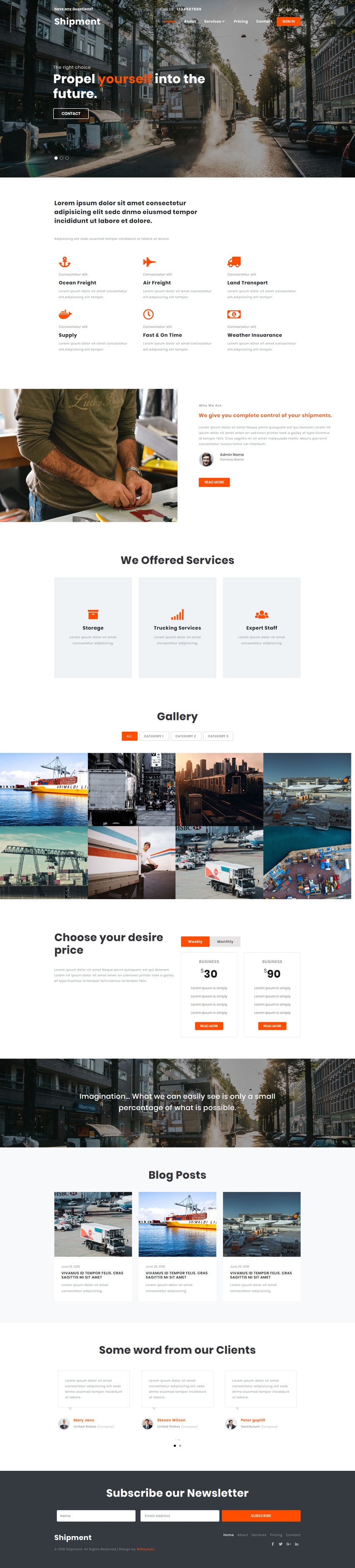Select the first hero slider dot
This screenshot has width=355, height=1568.
click(x=56, y=158)
